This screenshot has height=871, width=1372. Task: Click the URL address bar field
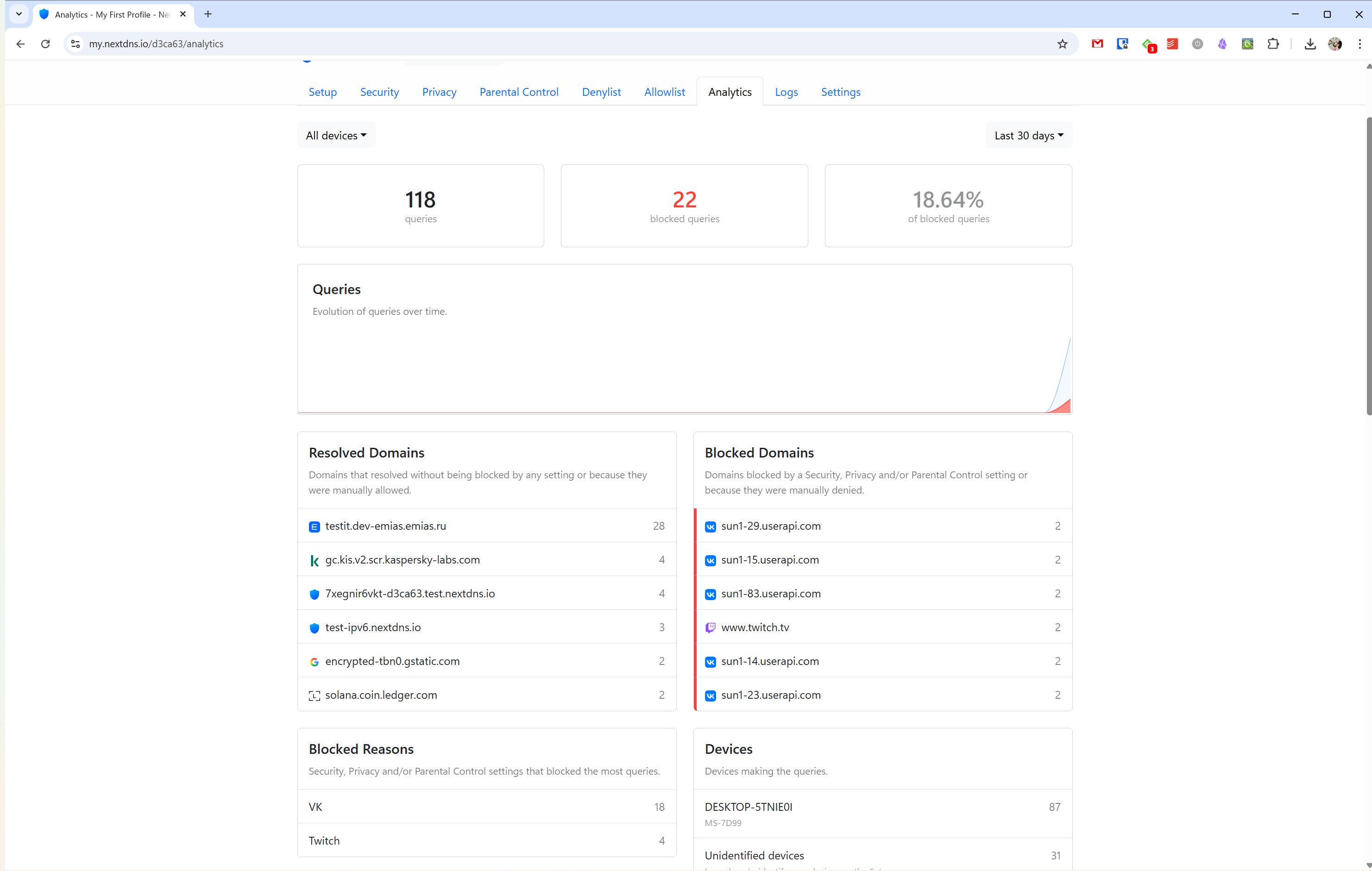(513, 44)
